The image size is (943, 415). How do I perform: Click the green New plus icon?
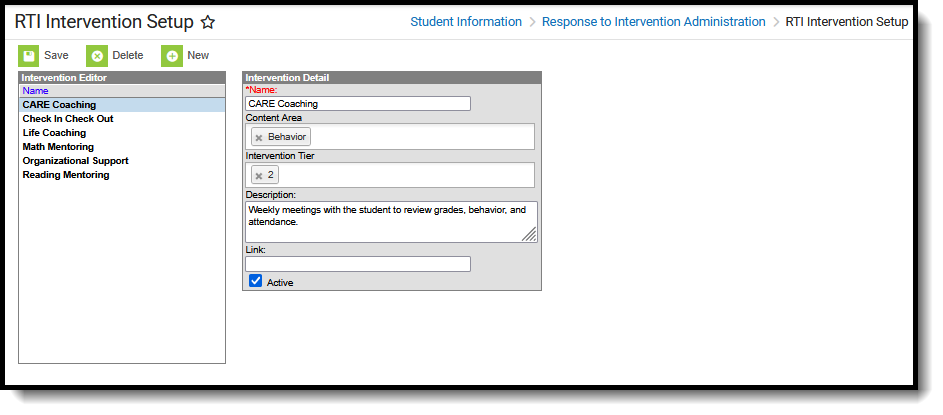point(171,56)
